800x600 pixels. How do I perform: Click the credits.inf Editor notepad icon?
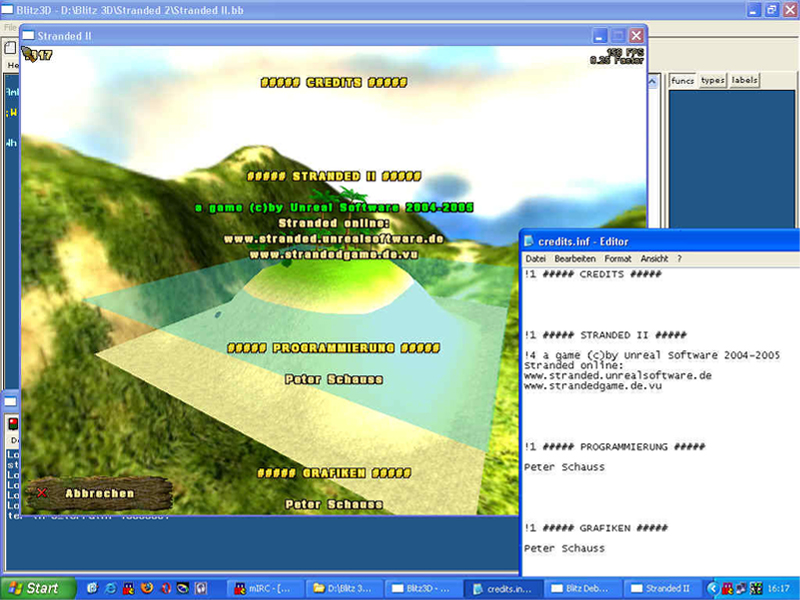(x=529, y=240)
